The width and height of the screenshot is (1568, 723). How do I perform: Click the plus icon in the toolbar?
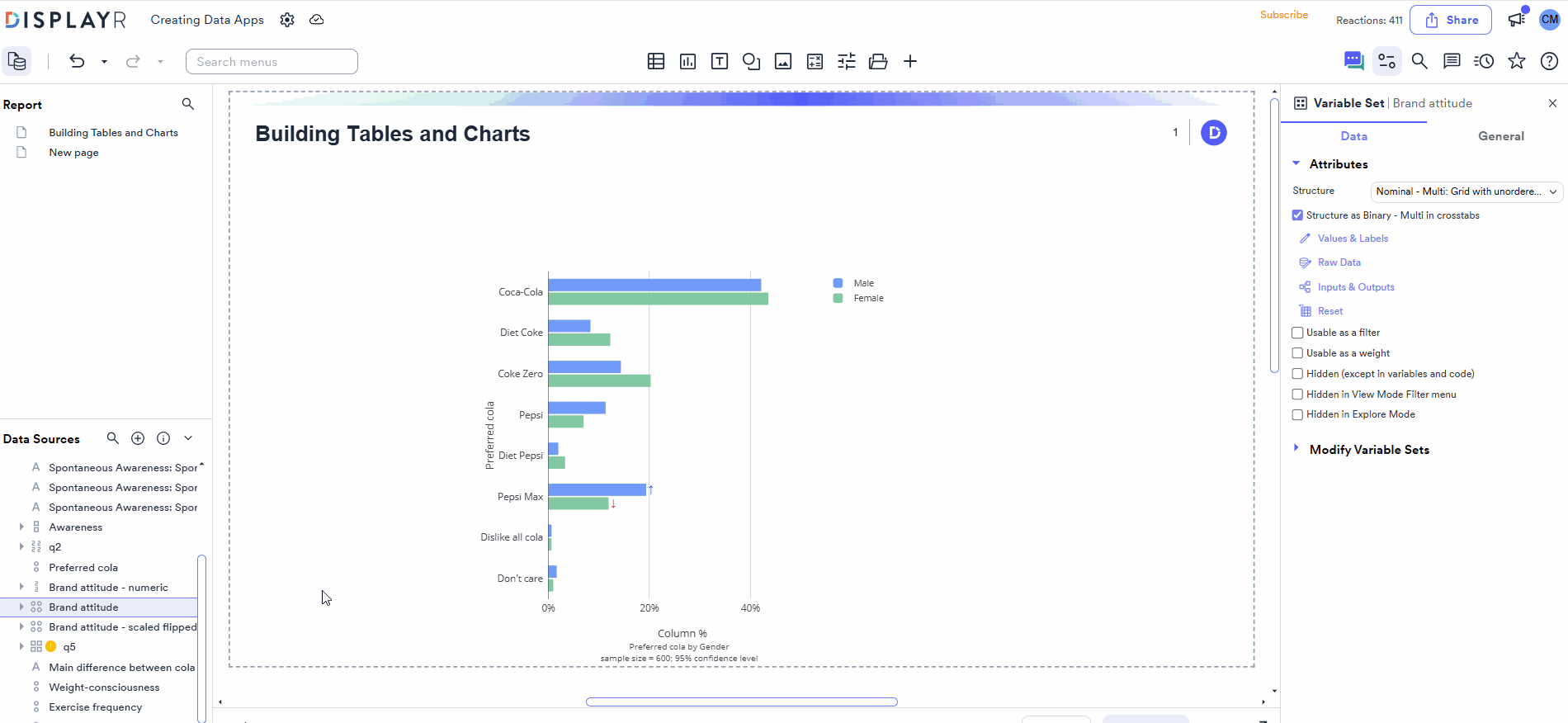(x=910, y=61)
